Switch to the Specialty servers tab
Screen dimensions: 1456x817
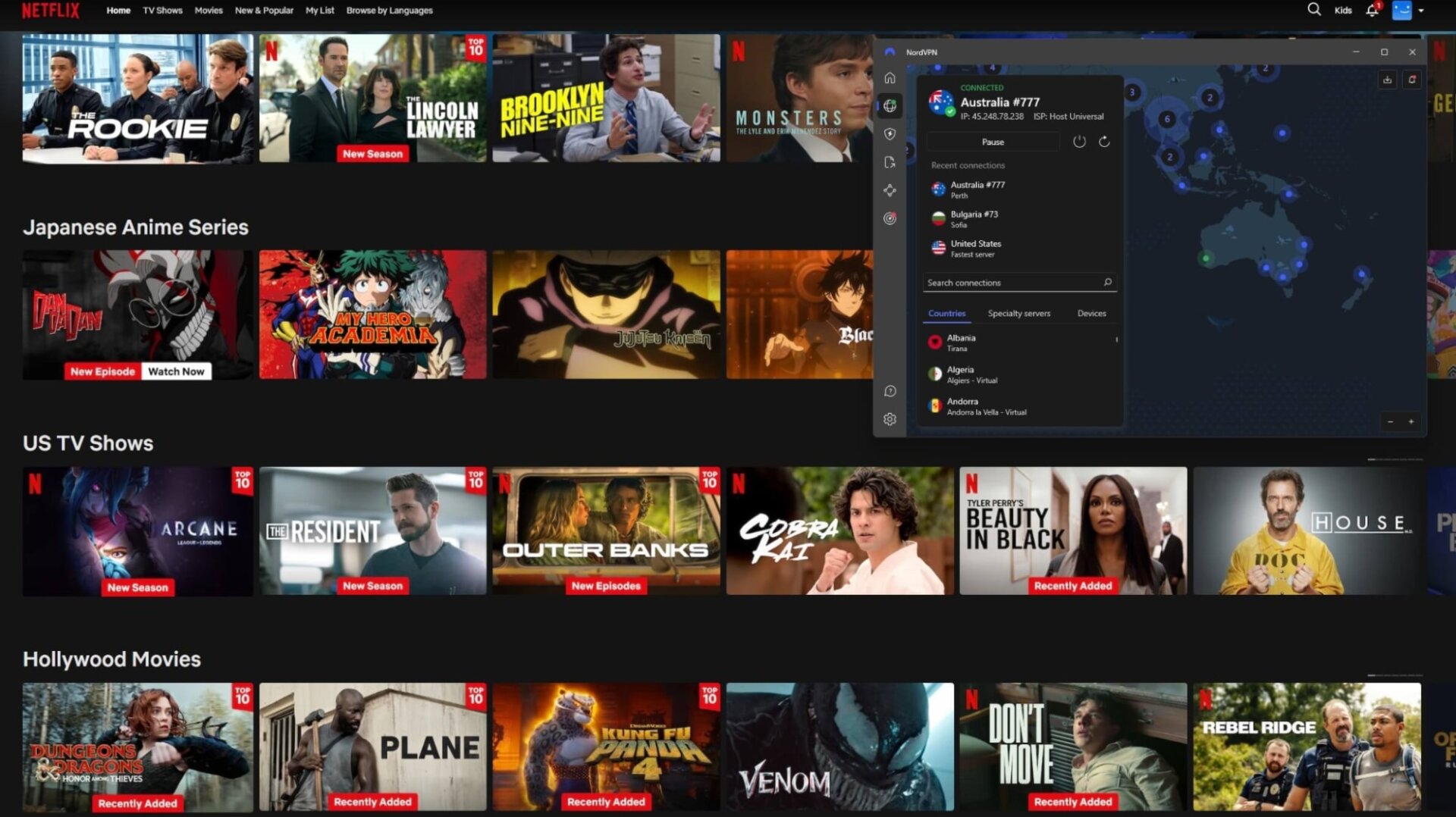pyautogui.click(x=1019, y=313)
